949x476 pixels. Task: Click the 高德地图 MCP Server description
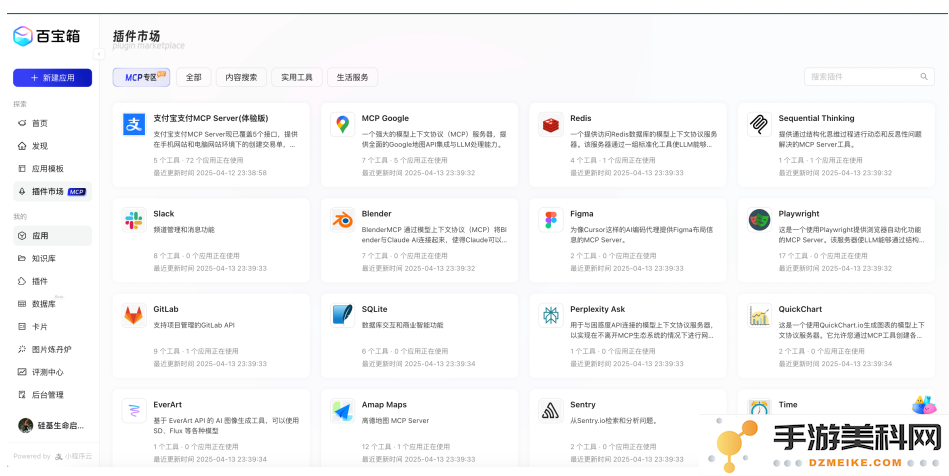click(395, 421)
